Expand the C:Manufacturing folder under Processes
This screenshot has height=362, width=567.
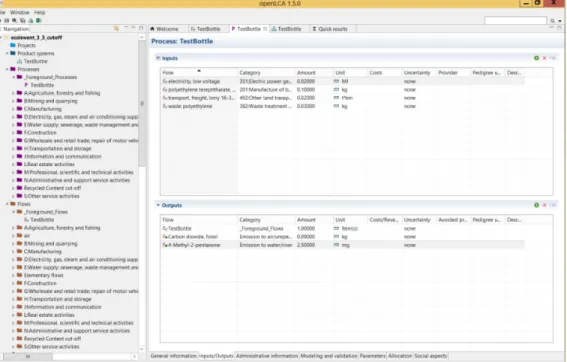coord(13,109)
